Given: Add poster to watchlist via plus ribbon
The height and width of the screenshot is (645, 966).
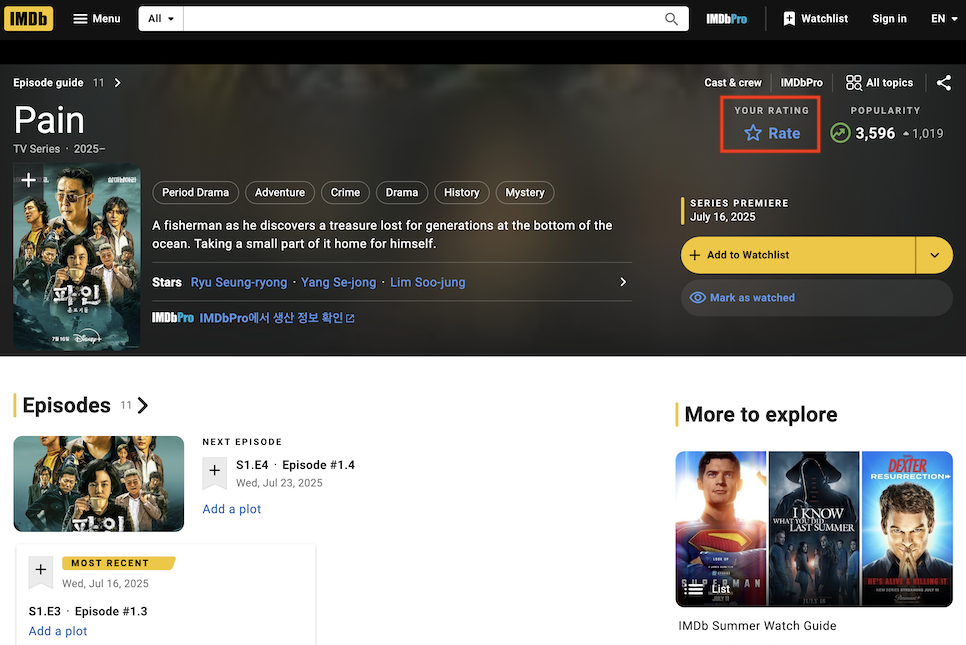Looking at the screenshot, I should 28,181.
